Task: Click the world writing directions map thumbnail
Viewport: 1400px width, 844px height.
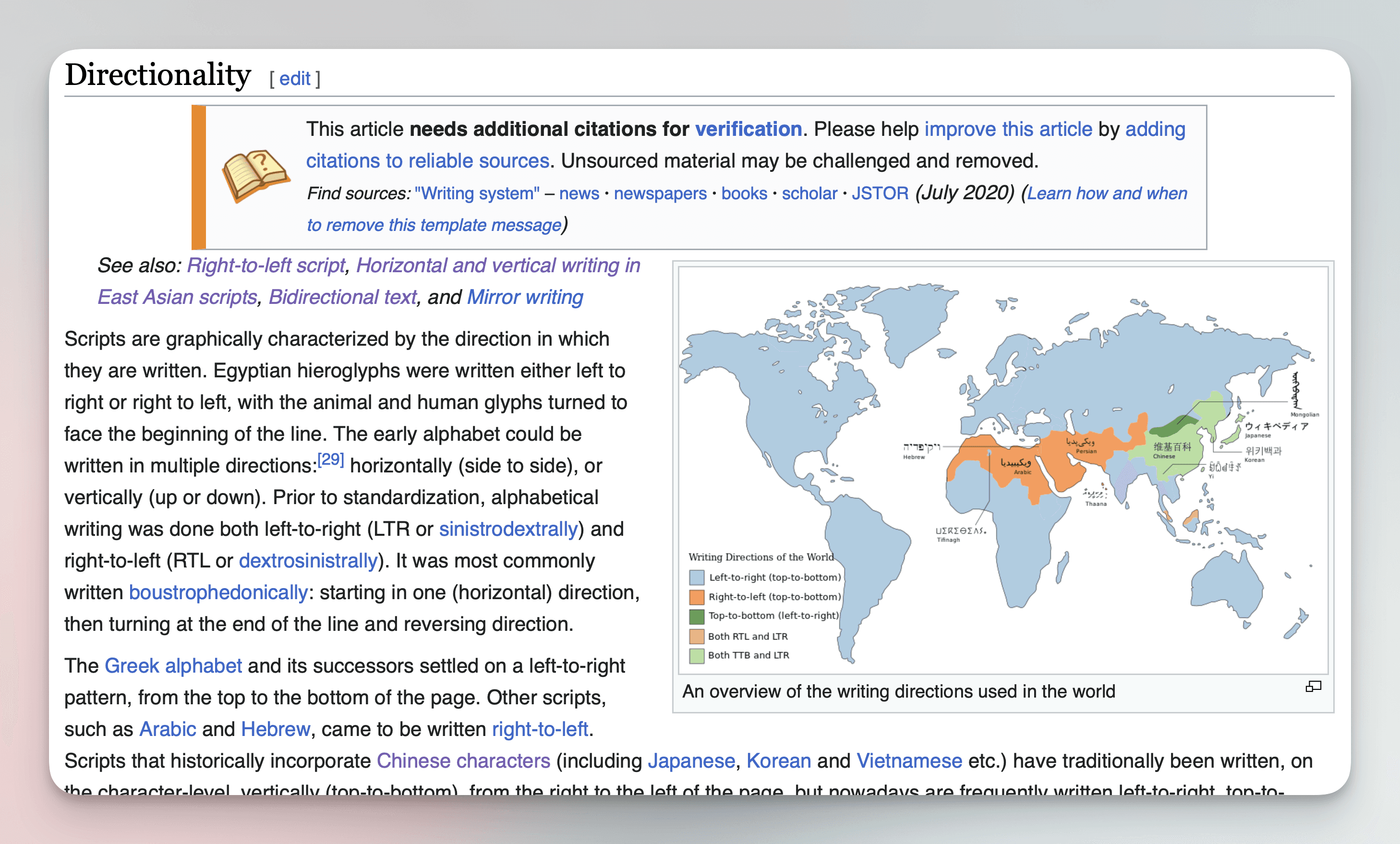Action: click(1003, 470)
